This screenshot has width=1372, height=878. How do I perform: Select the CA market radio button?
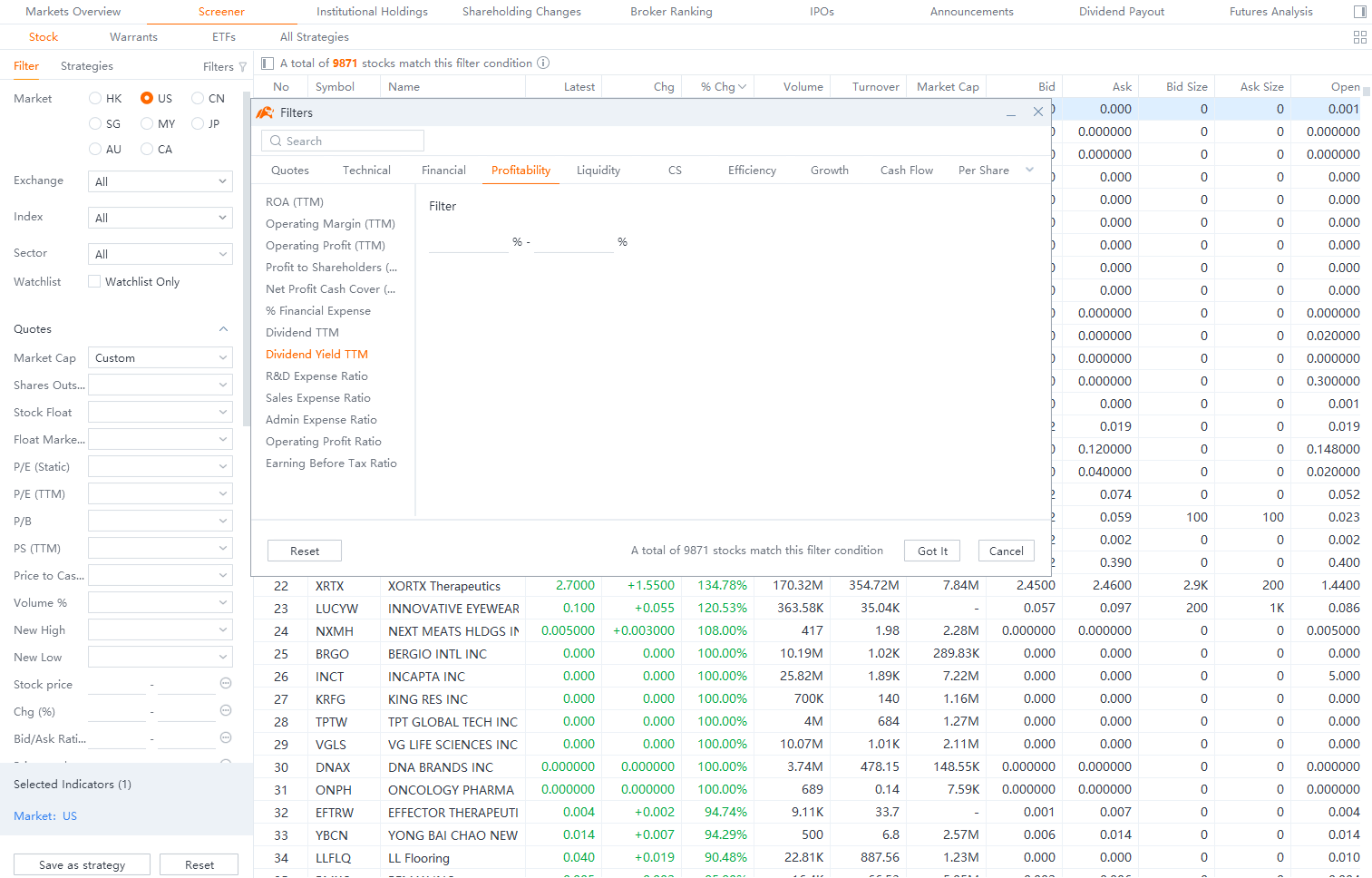pos(147,149)
